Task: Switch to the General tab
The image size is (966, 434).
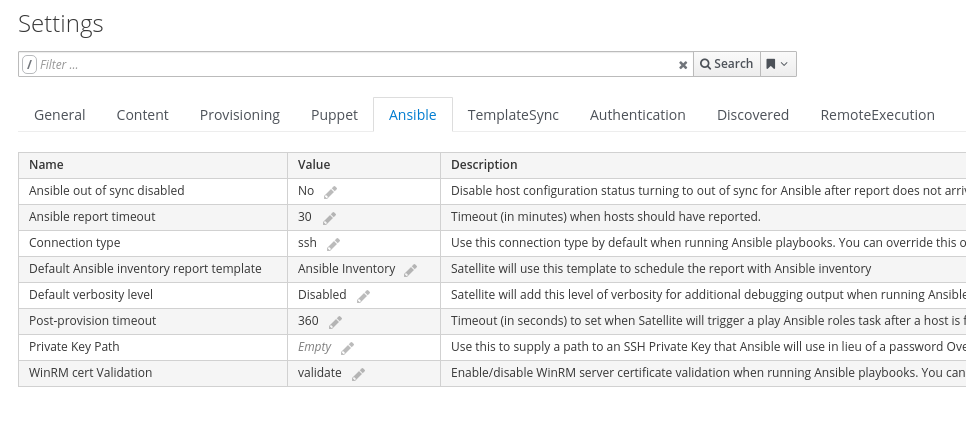Action: click(60, 115)
